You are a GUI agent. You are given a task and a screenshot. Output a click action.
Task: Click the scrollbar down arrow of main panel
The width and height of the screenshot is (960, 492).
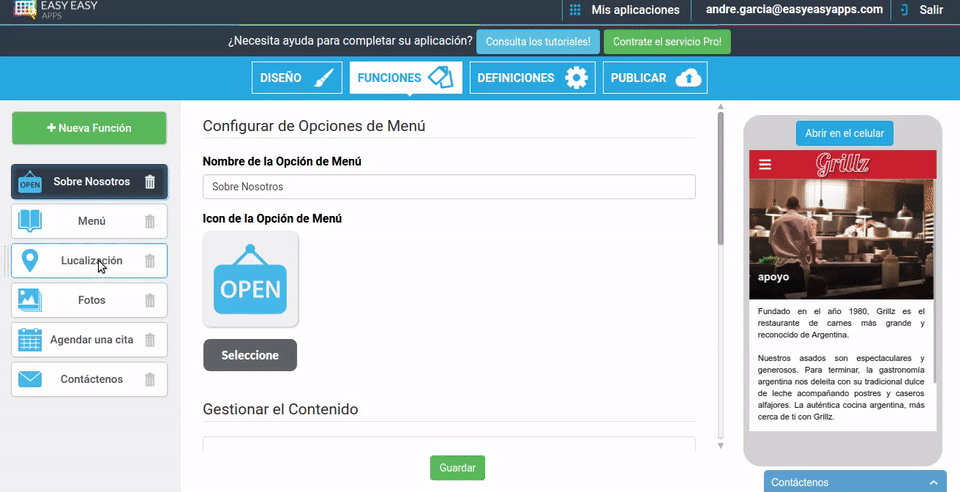[x=721, y=445]
